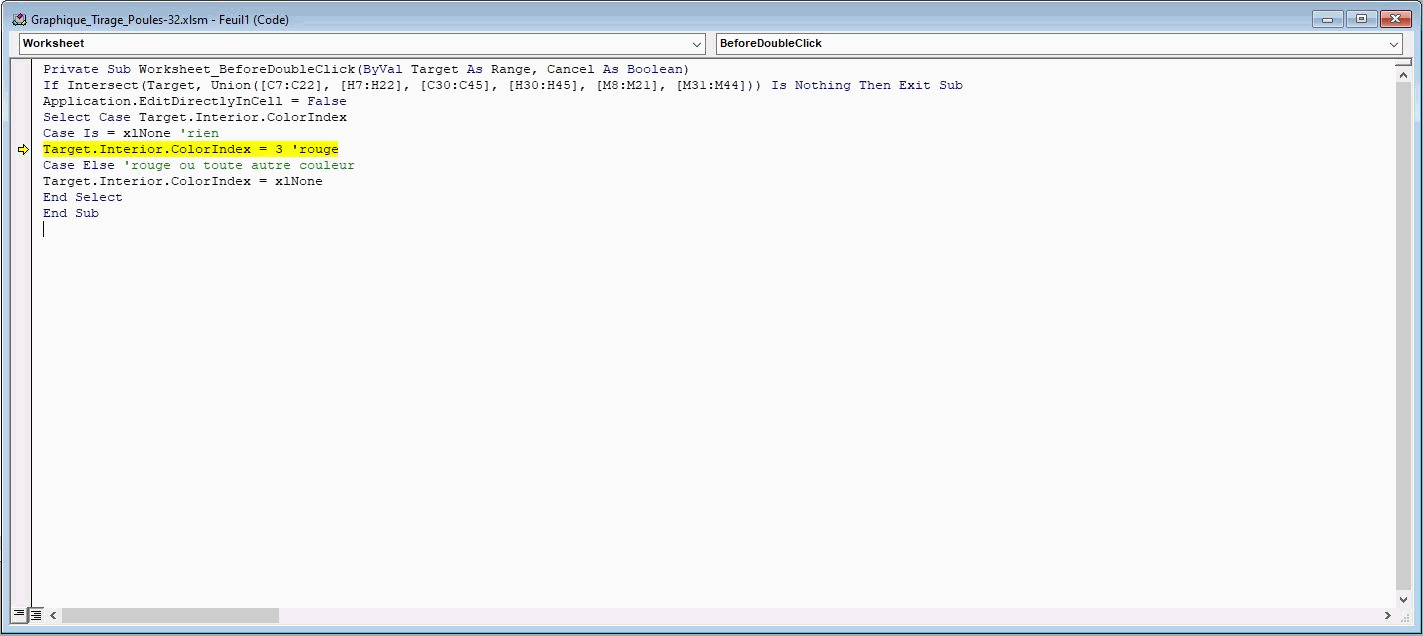The image size is (1423, 636).
Task: Click the horizontal scrollbar right arrow
Action: (1388, 615)
